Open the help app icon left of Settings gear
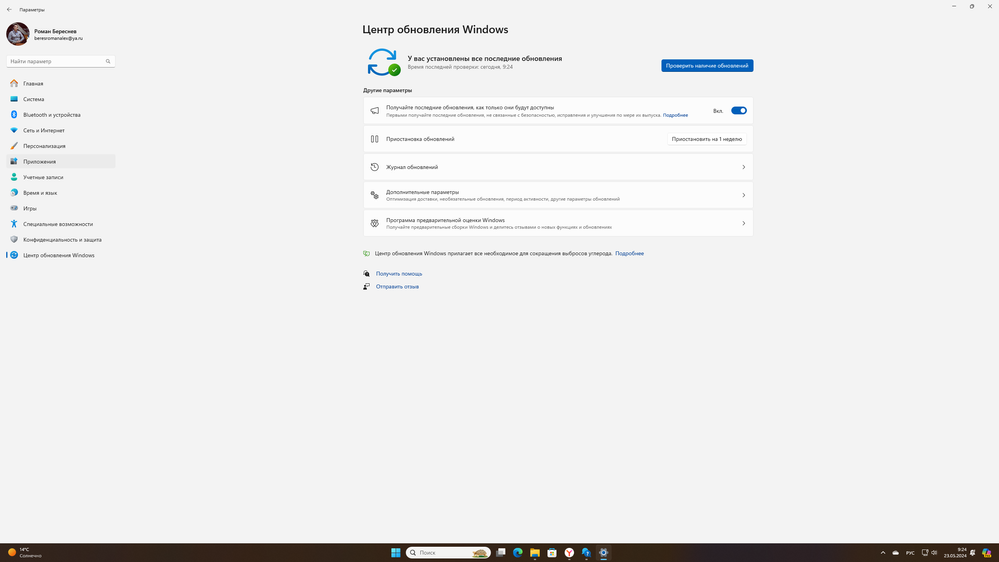Screen dimensions: 999x562 coord(586,552)
